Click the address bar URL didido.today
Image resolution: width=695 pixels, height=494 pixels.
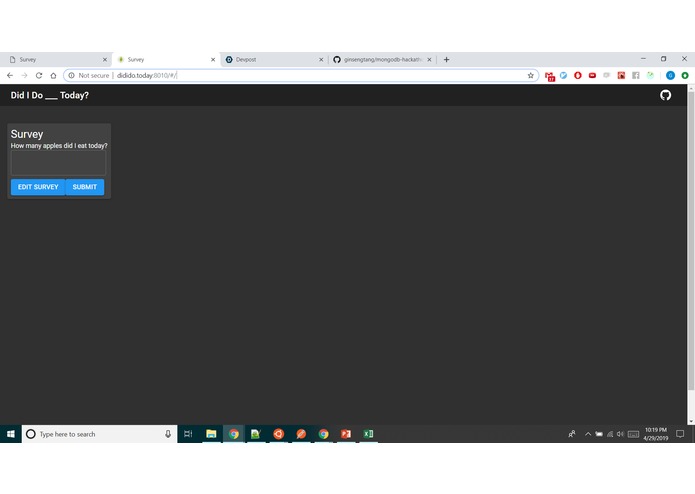[x=147, y=76]
